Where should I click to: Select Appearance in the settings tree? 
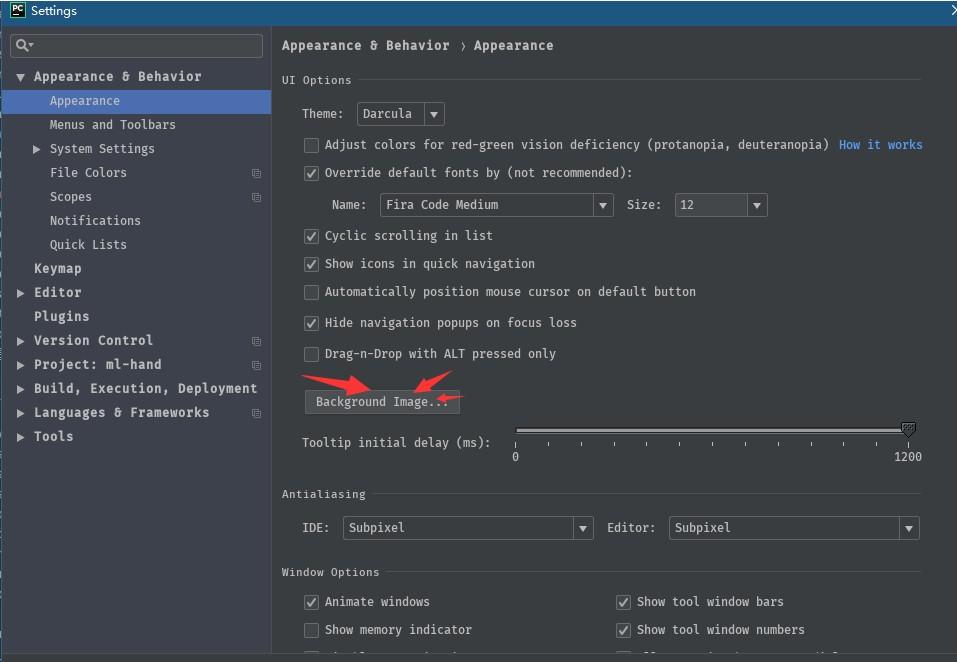point(136,101)
